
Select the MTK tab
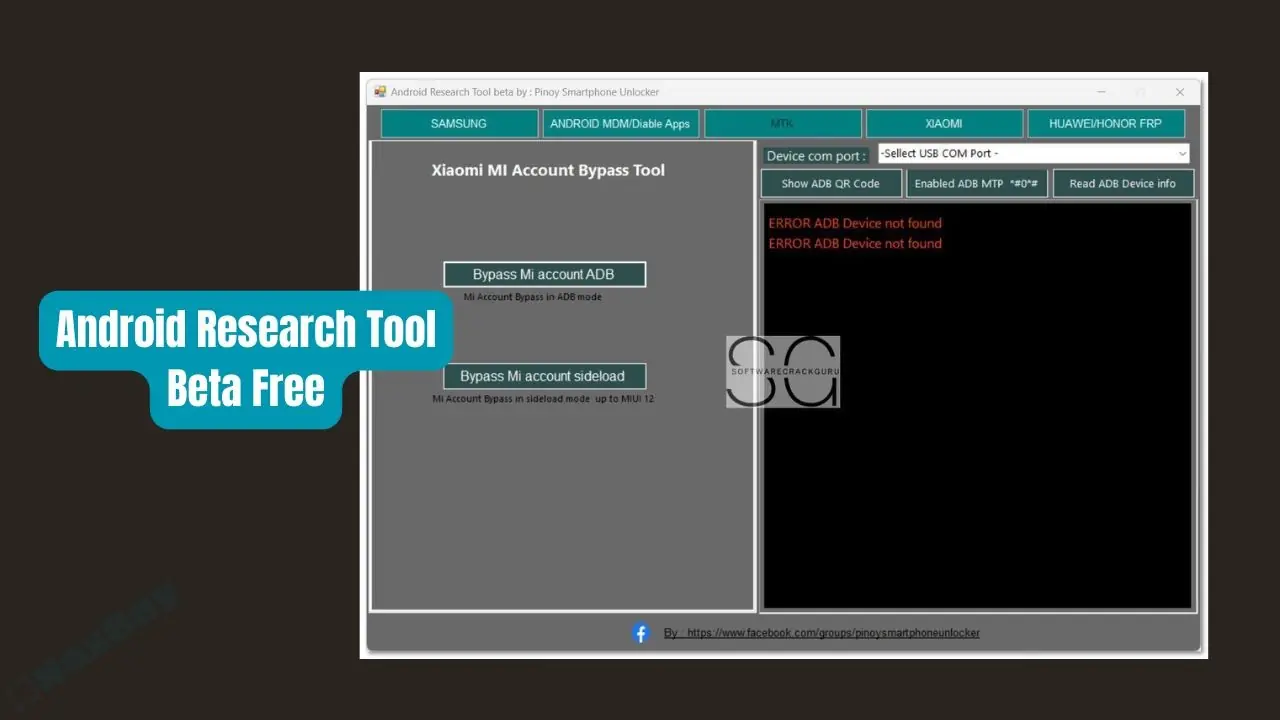(782, 124)
